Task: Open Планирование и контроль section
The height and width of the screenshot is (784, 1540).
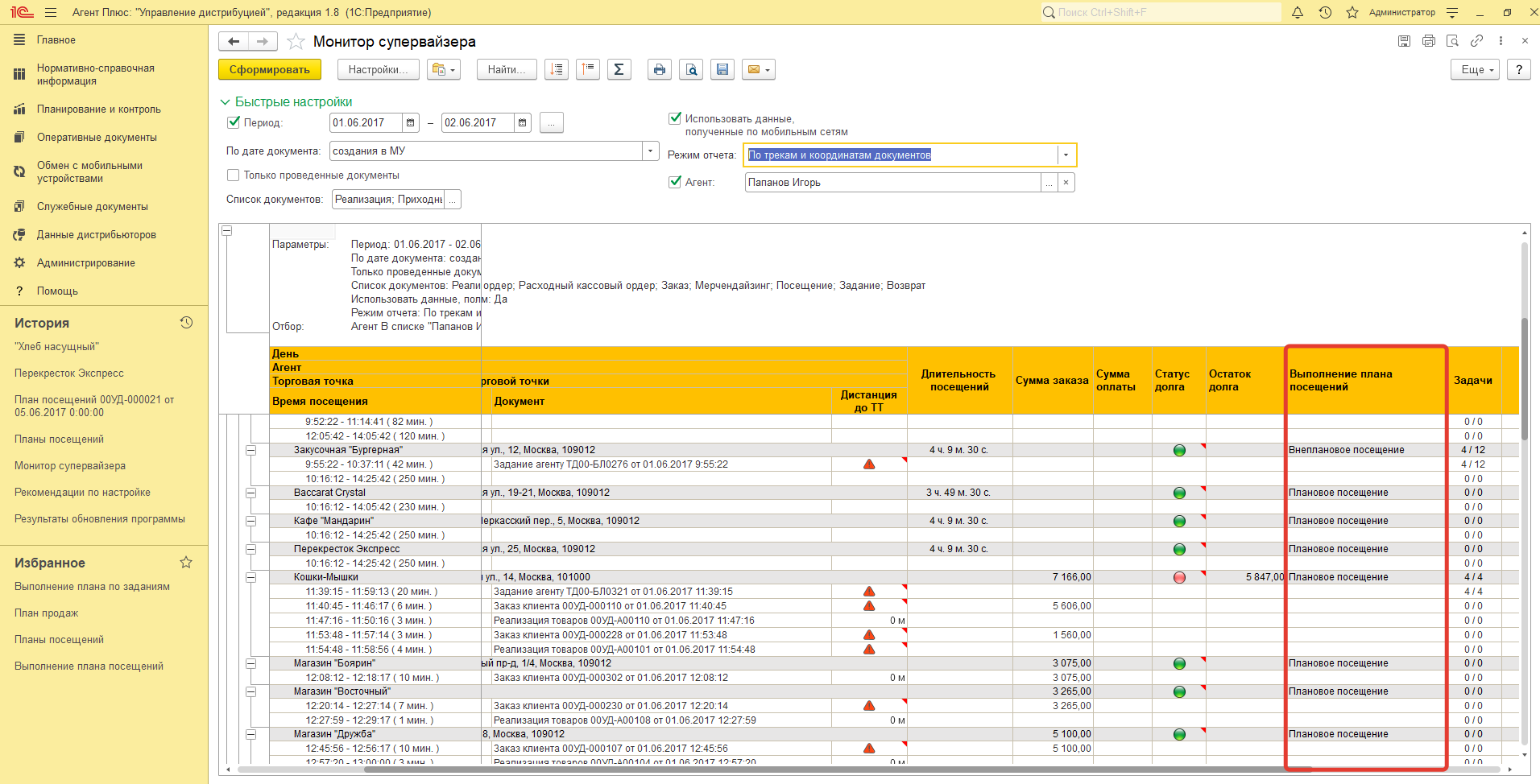Action: (x=98, y=109)
